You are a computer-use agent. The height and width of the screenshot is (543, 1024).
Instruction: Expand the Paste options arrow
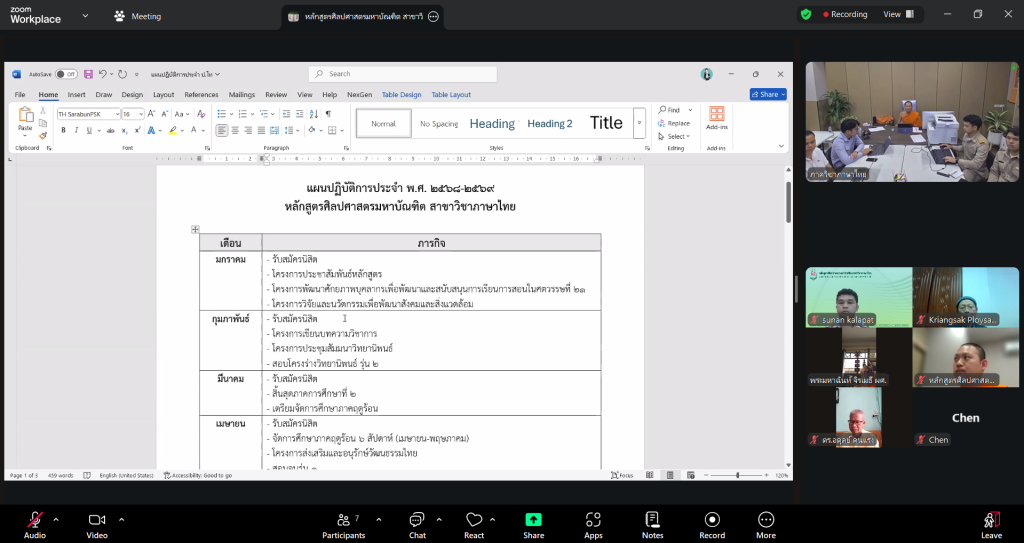[x=25, y=136]
